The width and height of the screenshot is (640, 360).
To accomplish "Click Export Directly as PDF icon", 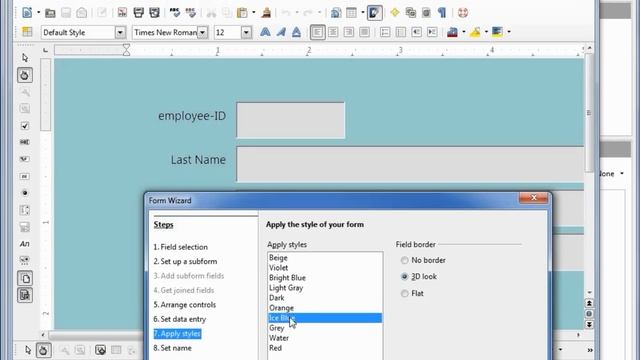I will point(122,13).
